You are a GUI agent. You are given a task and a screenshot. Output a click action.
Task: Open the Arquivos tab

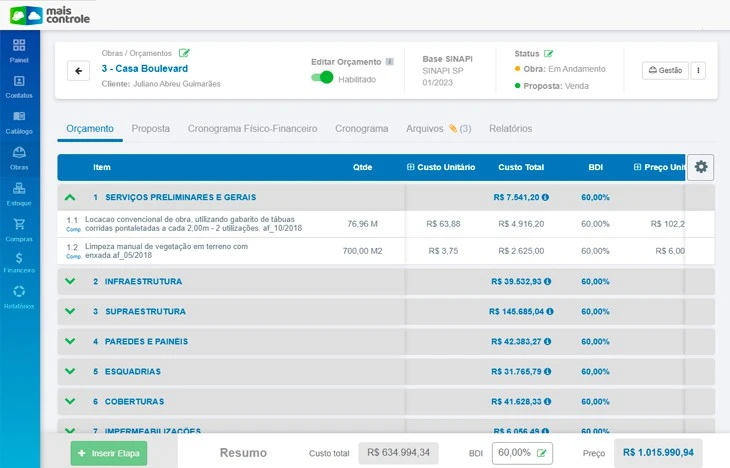[439, 129]
